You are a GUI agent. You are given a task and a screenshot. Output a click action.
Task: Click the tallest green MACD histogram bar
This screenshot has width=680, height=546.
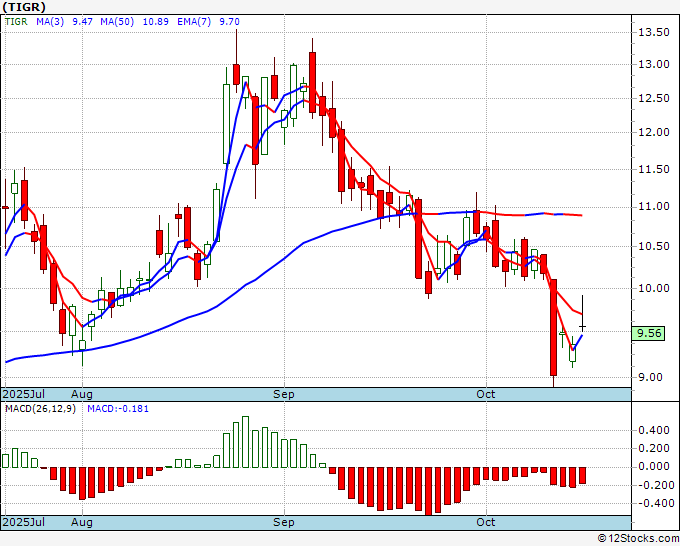click(x=245, y=442)
